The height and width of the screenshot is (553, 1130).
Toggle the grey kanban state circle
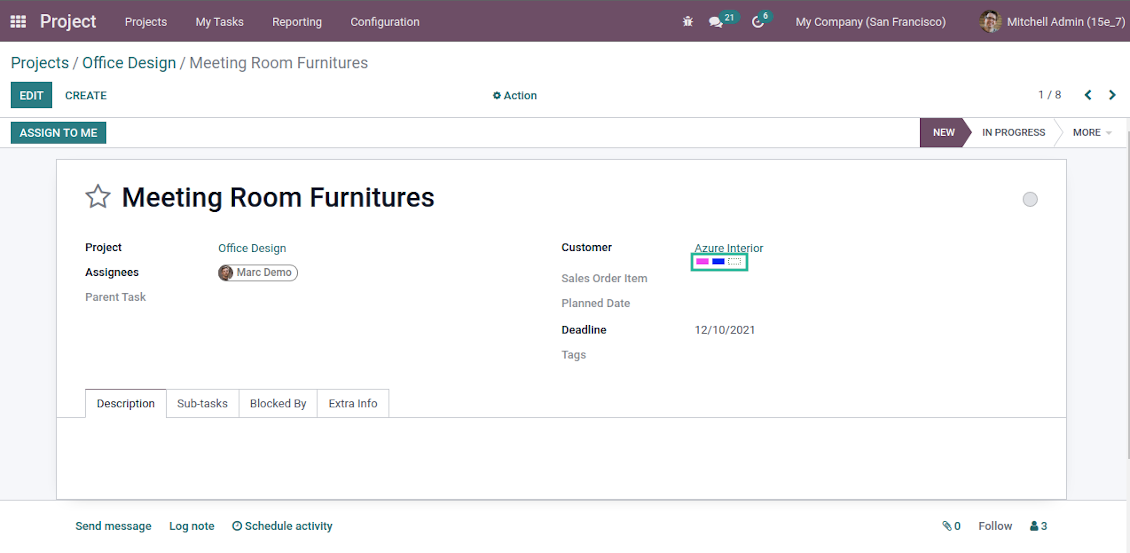1030,199
